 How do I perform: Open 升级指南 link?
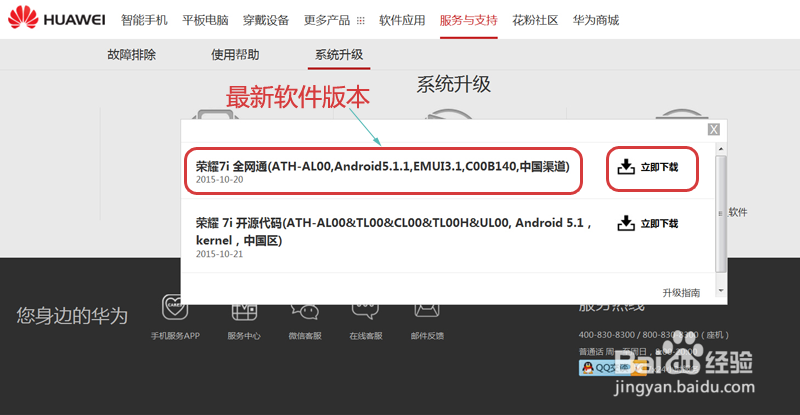[681, 292]
